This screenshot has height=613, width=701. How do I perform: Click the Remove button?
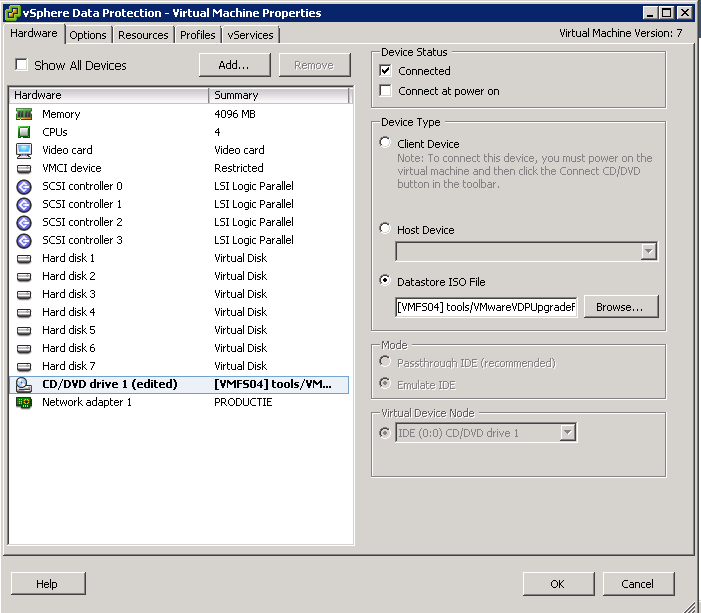point(314,65)
